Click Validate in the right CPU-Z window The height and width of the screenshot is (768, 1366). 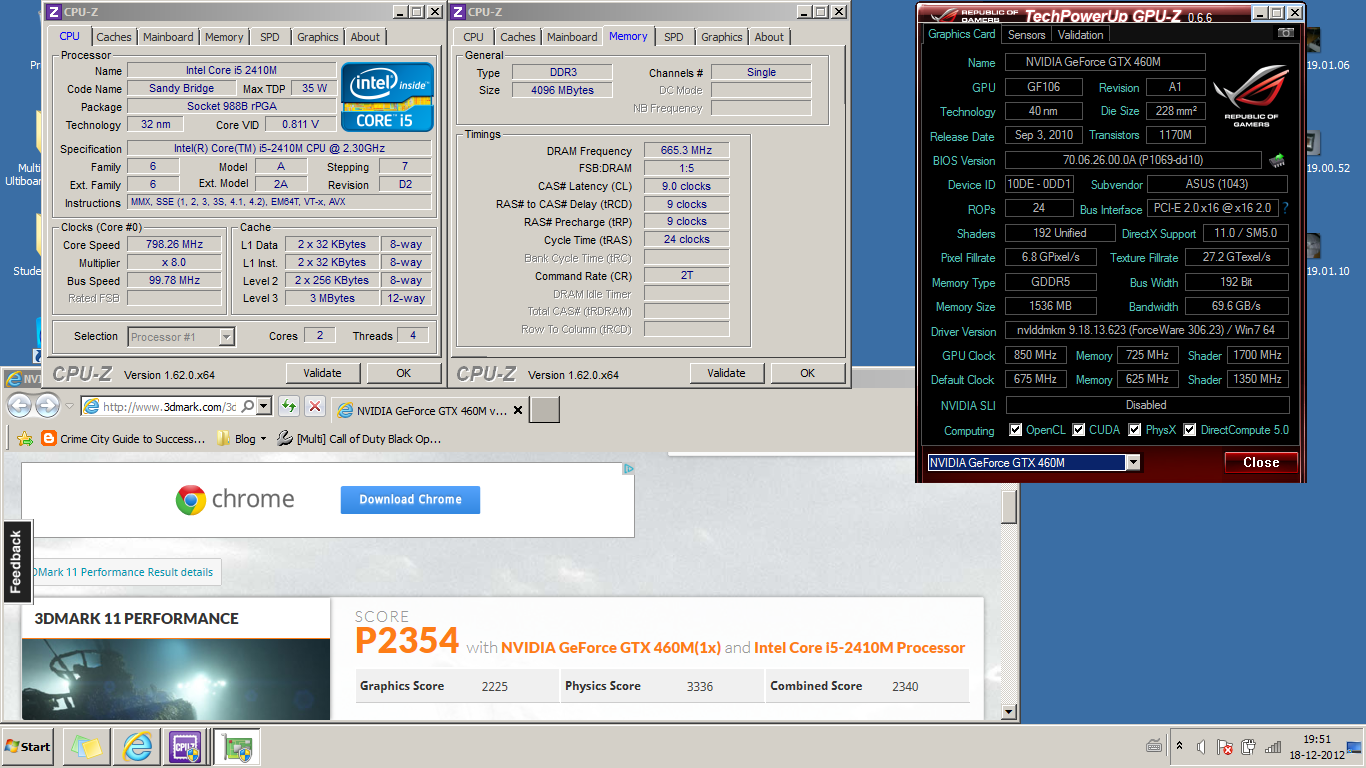[726, 373]
